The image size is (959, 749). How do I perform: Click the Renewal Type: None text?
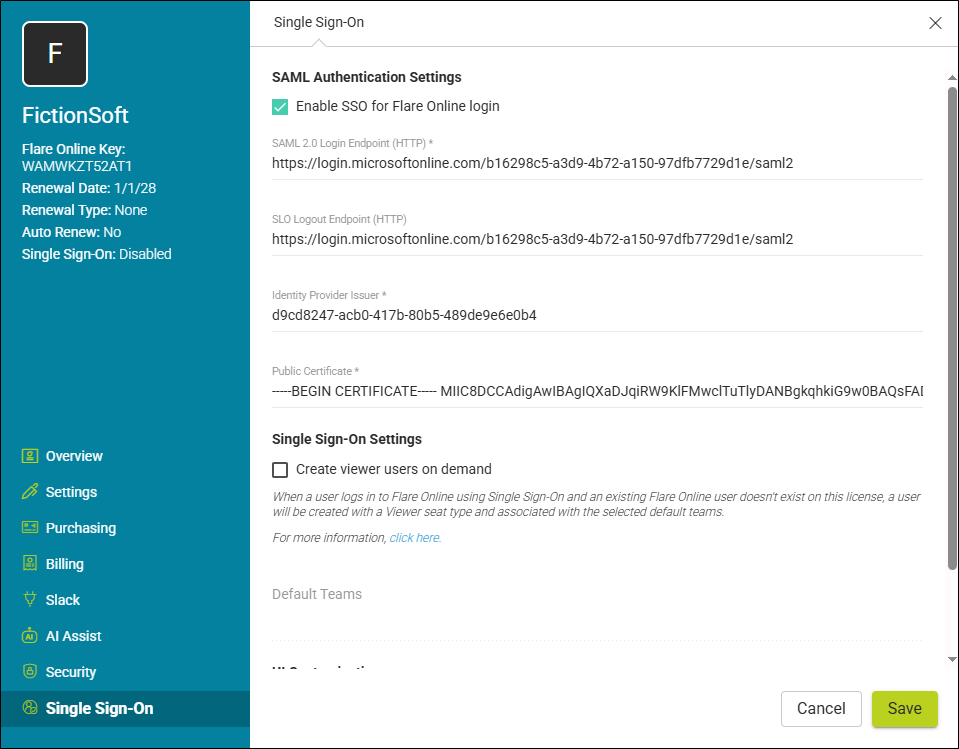(x=84, y=210)
